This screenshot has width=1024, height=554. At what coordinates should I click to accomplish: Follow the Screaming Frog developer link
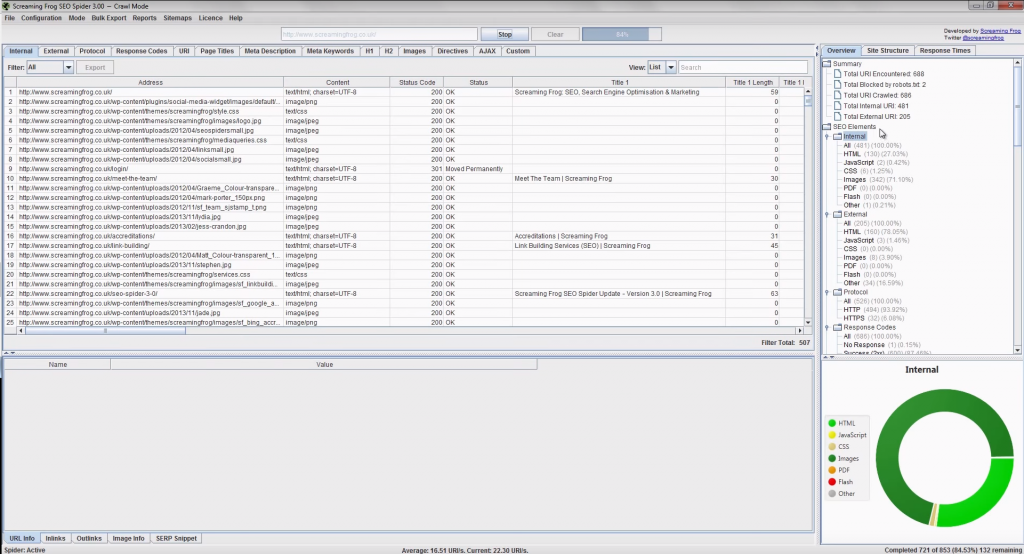[1000, 31]
